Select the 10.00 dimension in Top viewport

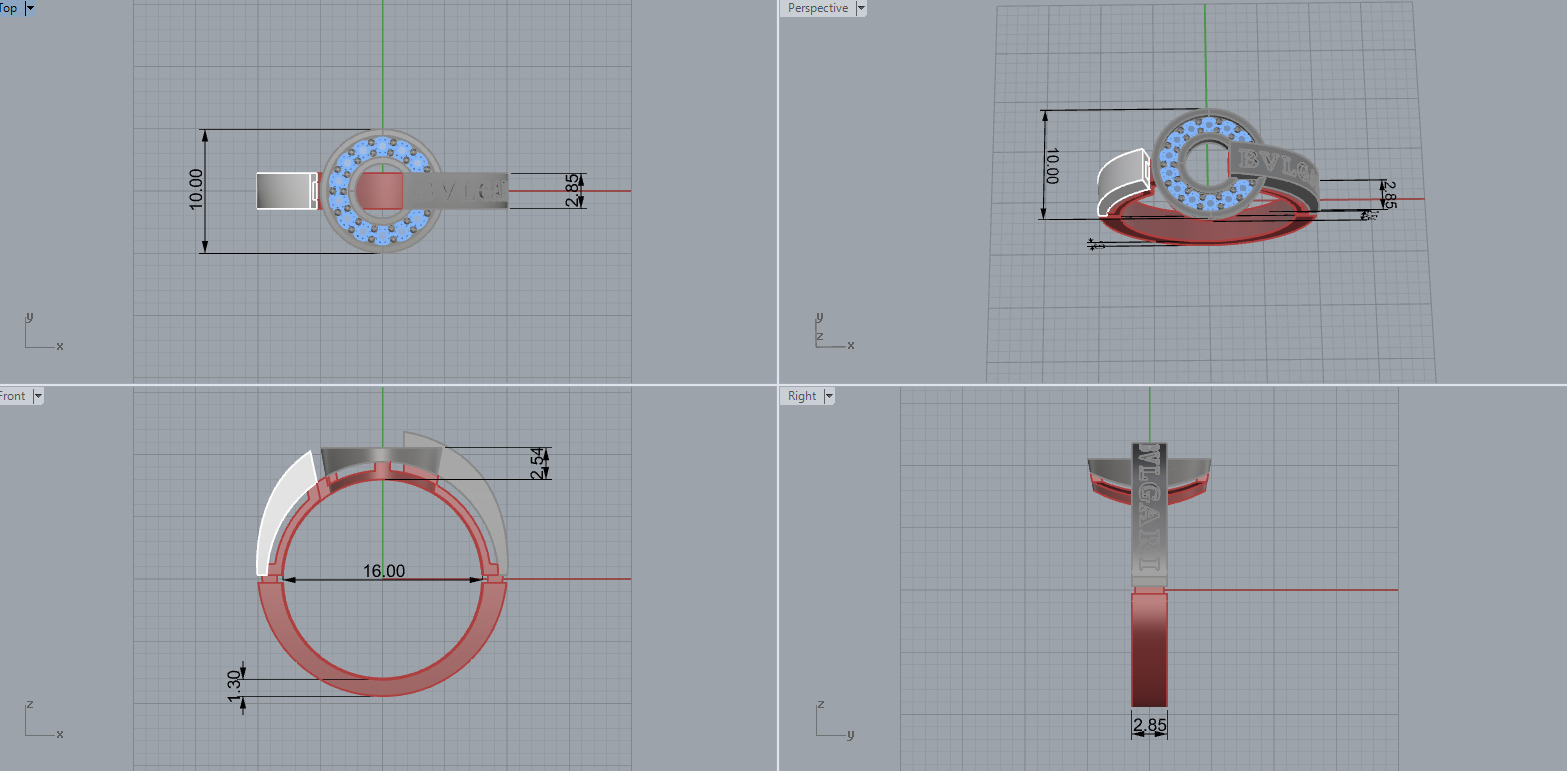pyautogui.click(x=196, y=188)
